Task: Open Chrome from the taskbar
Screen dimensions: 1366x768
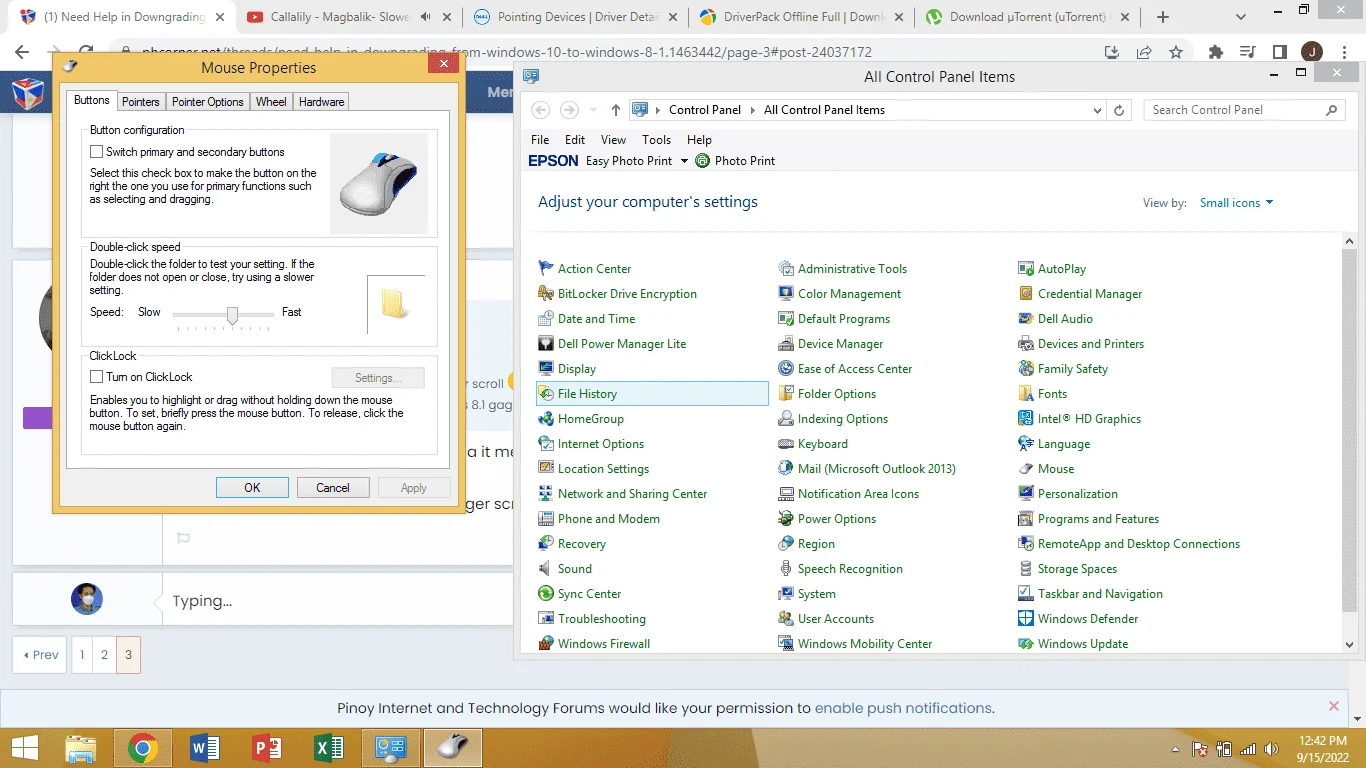Action: [143, 748]
